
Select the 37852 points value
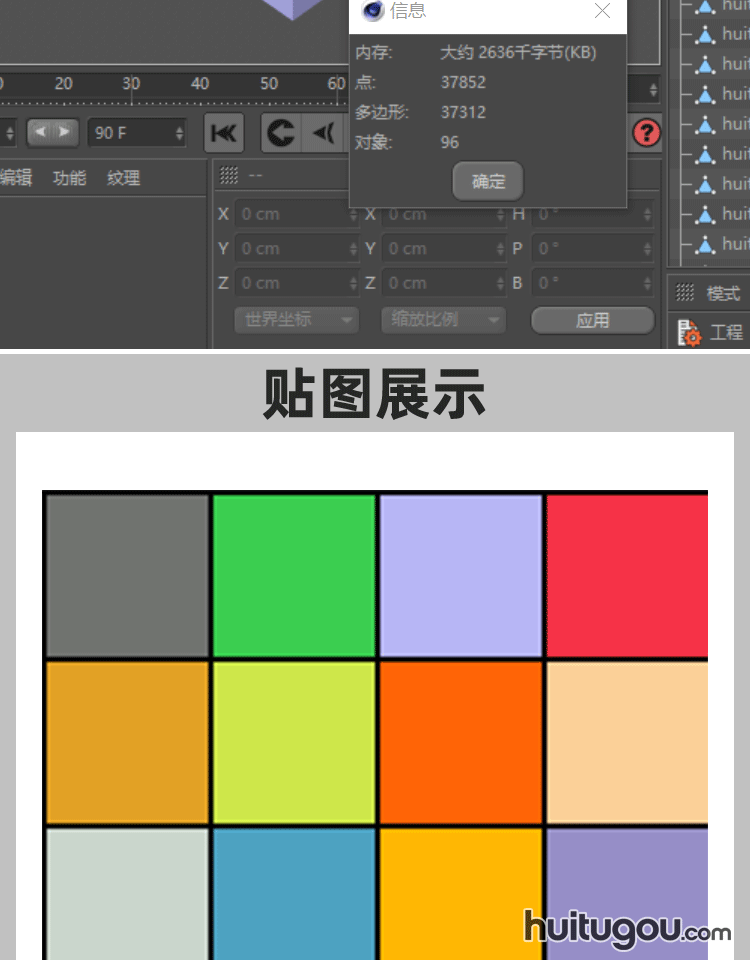pos(463,82)
